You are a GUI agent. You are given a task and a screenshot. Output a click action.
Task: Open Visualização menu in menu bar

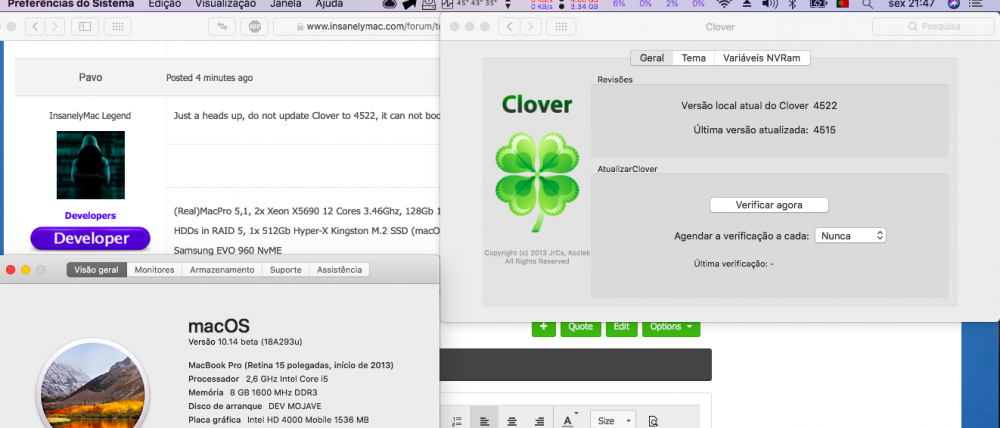[225, 4]
